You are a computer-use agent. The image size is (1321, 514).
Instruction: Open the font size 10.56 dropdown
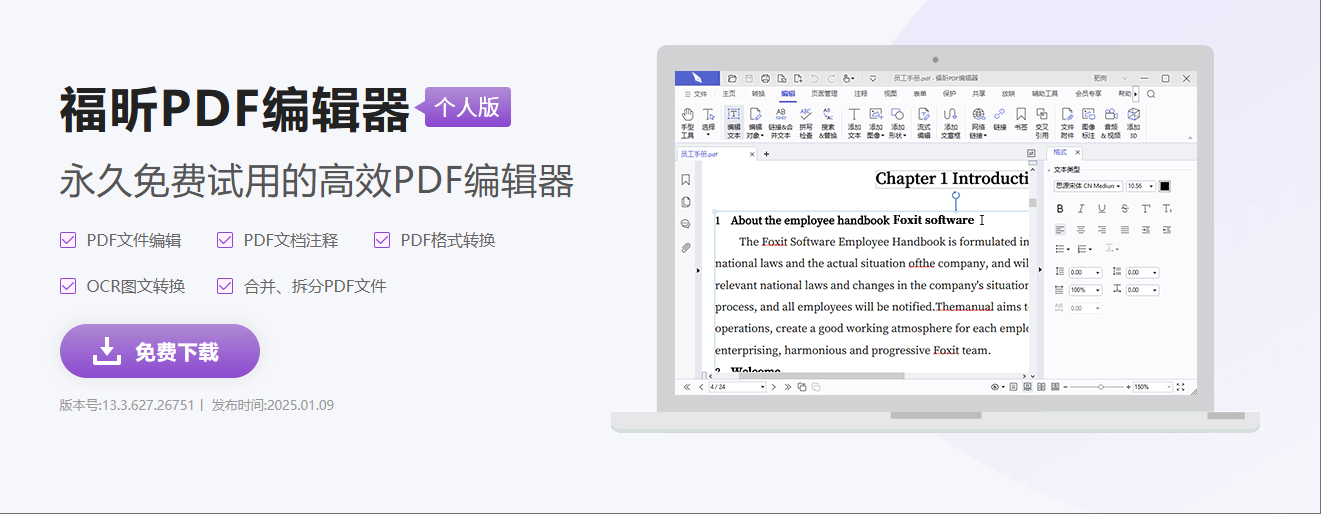click(x=1140, y=186)
